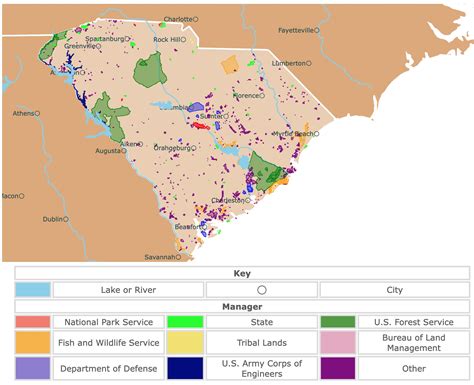Click the 'Department of Defense' legend label
Image resolution: width=474 pixels, height=385 pixels.
[109, 368]
